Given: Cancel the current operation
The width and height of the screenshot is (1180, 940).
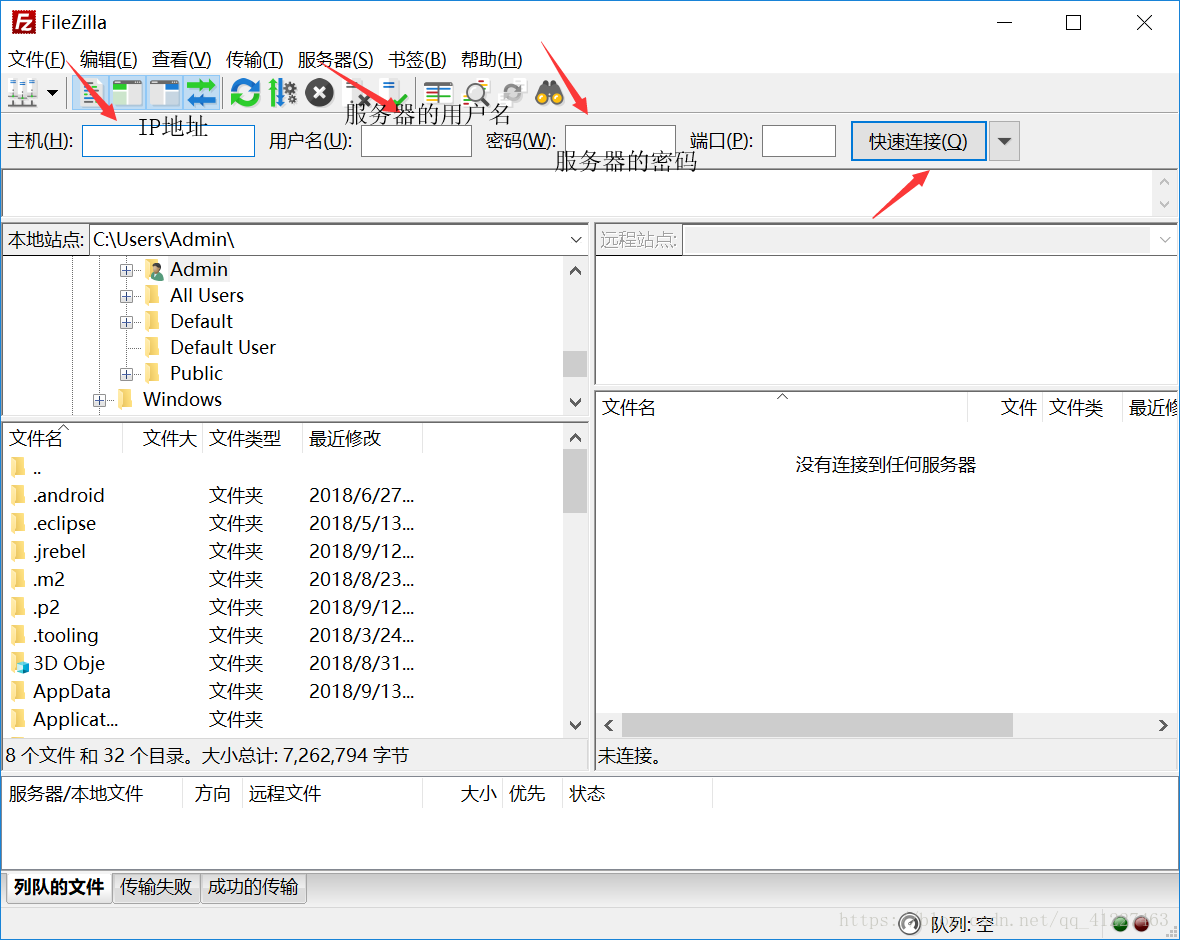Looking at the screenshot, I should pyautogui.click(x=319, y=93).
